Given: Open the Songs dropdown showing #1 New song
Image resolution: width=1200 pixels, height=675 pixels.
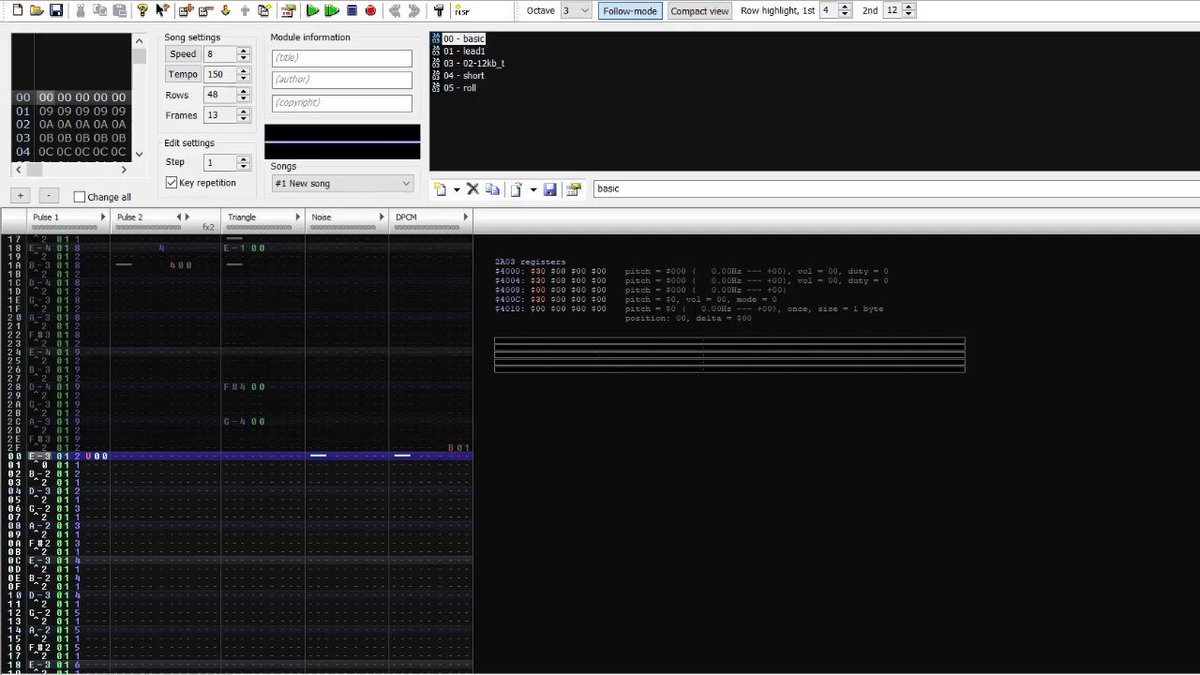Looking at the screenshot, I should [342, 183].
